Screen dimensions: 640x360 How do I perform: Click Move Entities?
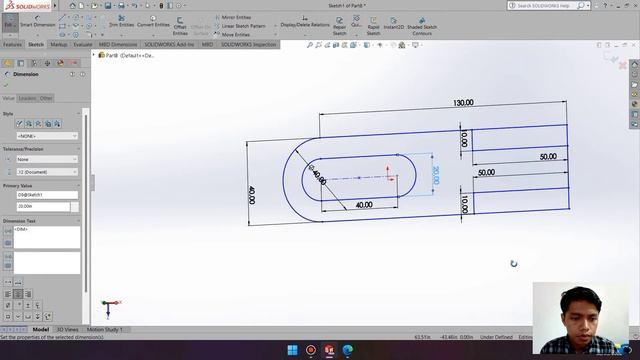[x=232, y=35]
